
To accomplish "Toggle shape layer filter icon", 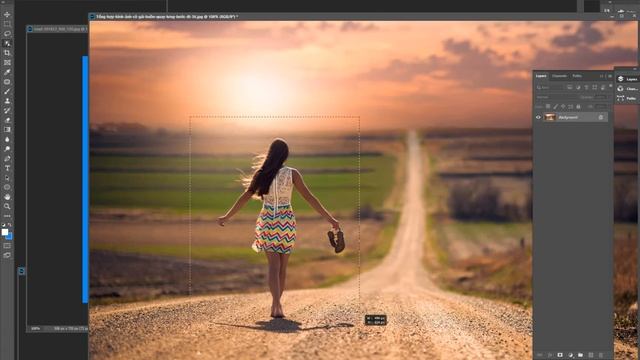I will (594, 87).
